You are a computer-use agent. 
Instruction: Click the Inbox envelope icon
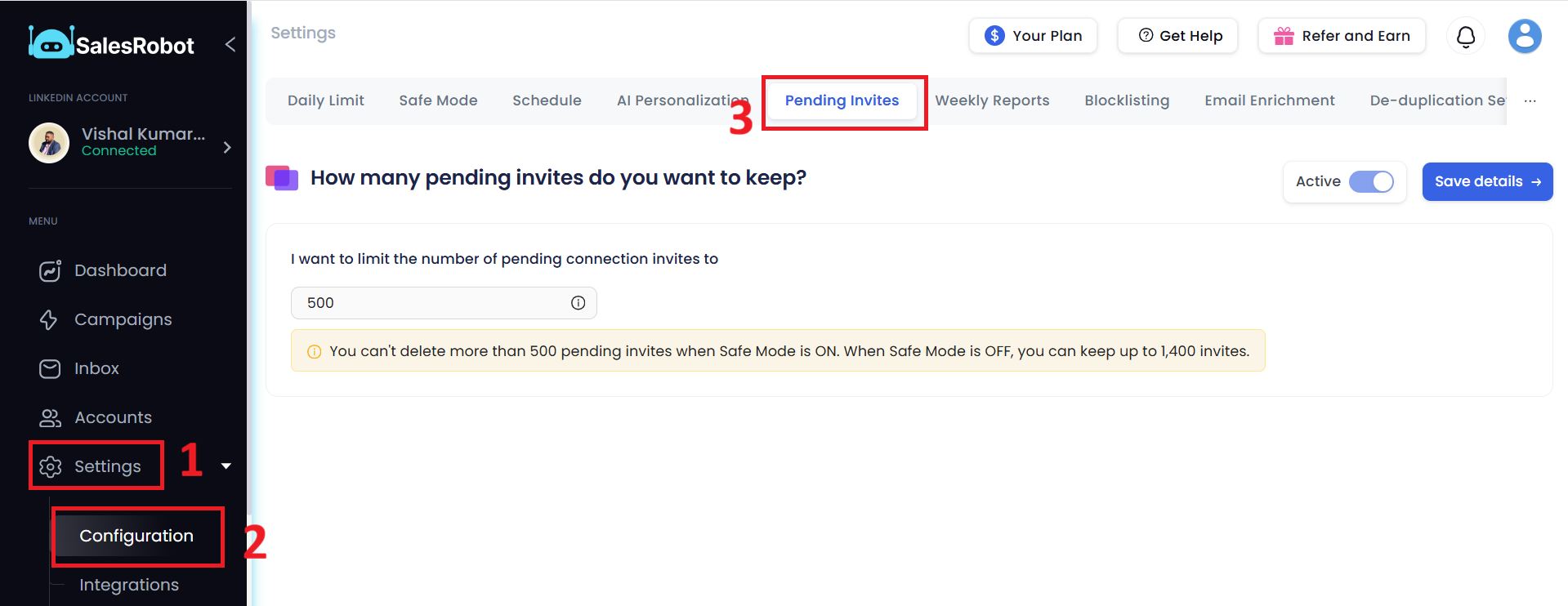(50, 368)
